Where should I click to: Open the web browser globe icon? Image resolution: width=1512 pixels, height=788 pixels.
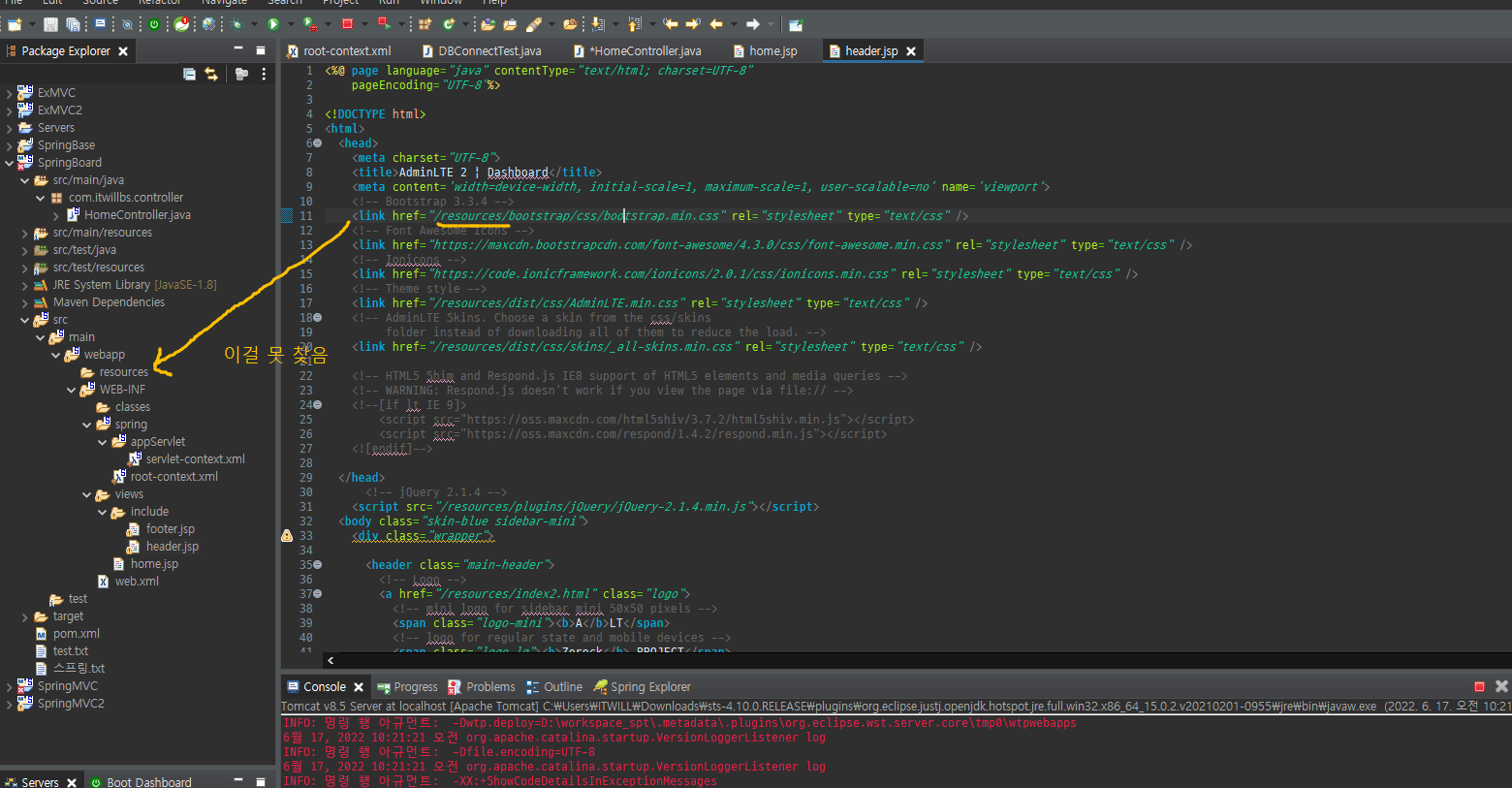(208, 24)
